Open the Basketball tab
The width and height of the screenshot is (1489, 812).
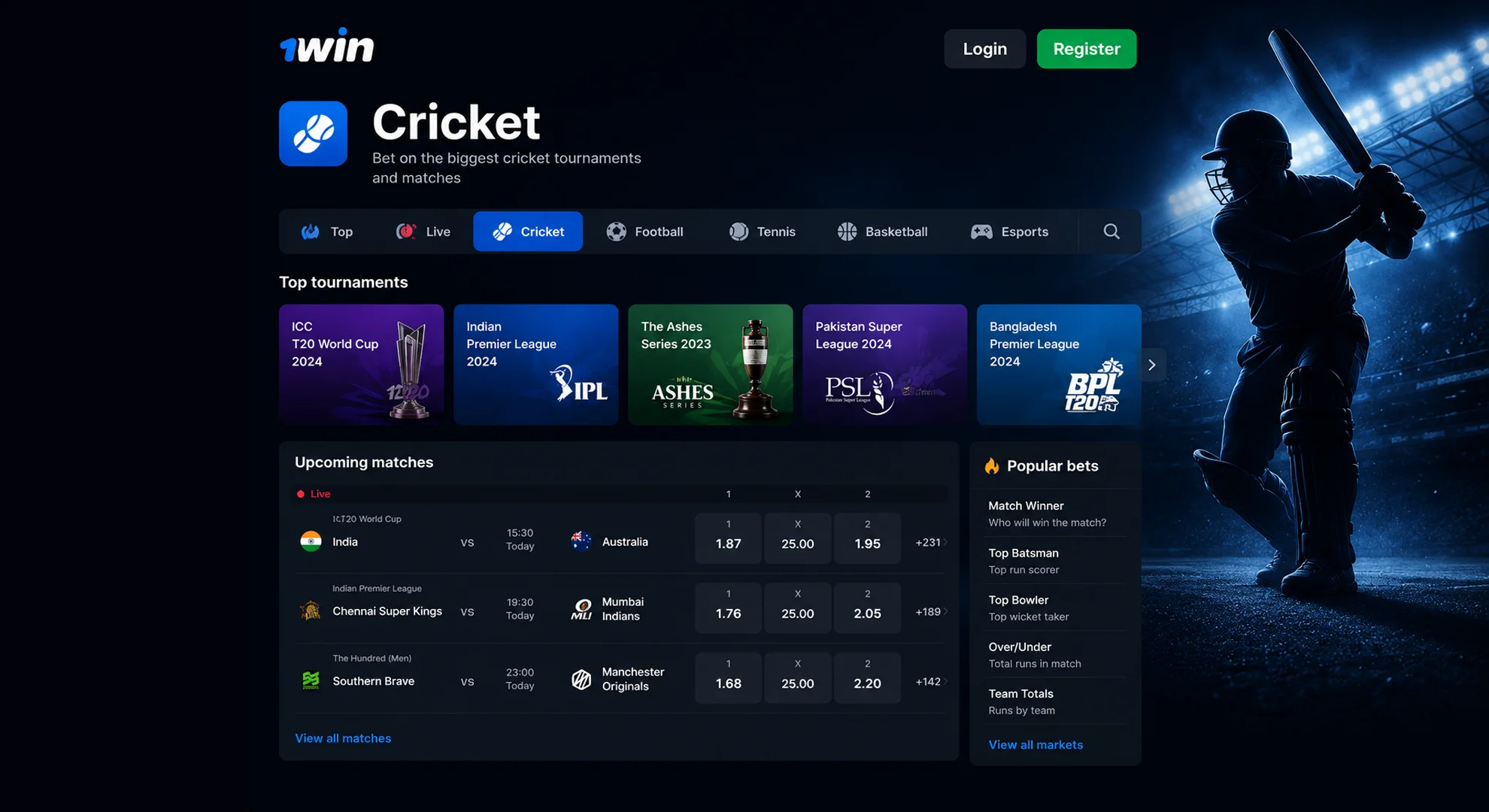click(883, 232)
